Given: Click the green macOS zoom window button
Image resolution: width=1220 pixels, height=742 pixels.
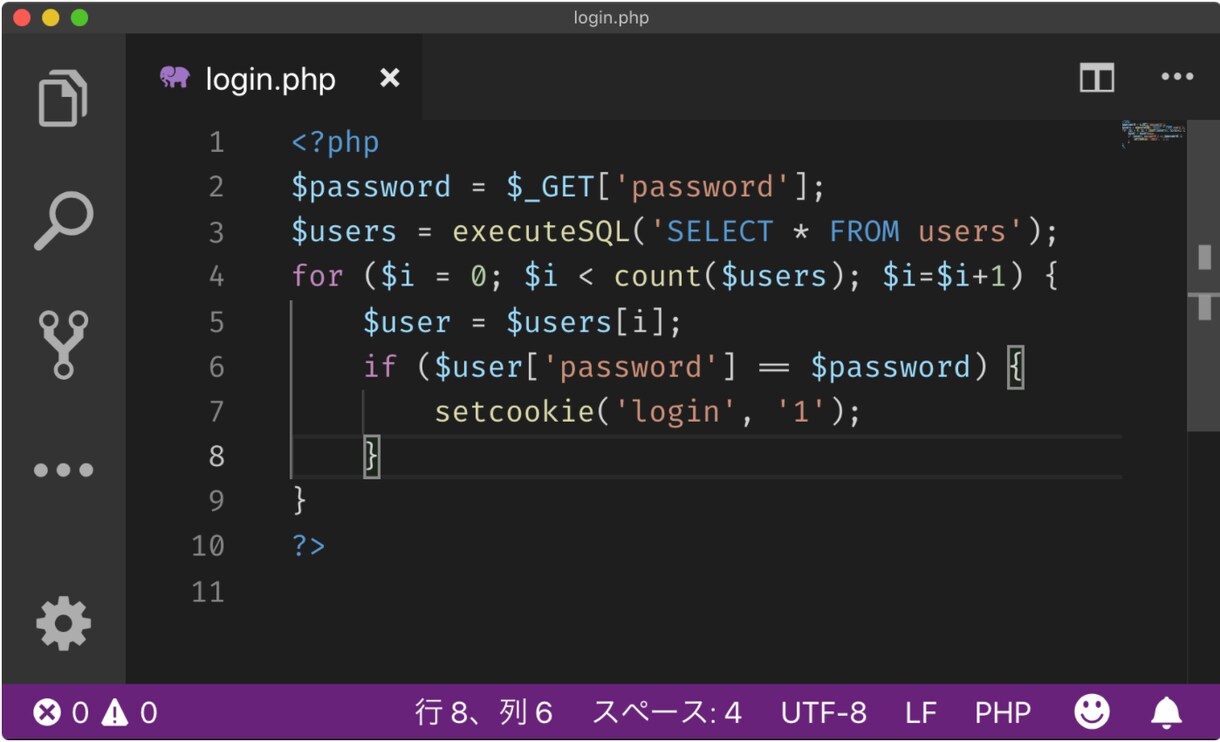Looking at the screenshot, I should (80, 18).
